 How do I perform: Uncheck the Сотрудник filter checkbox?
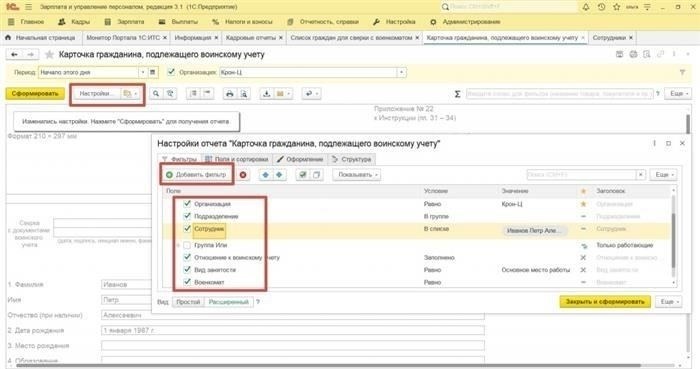[x=187, y=228]
